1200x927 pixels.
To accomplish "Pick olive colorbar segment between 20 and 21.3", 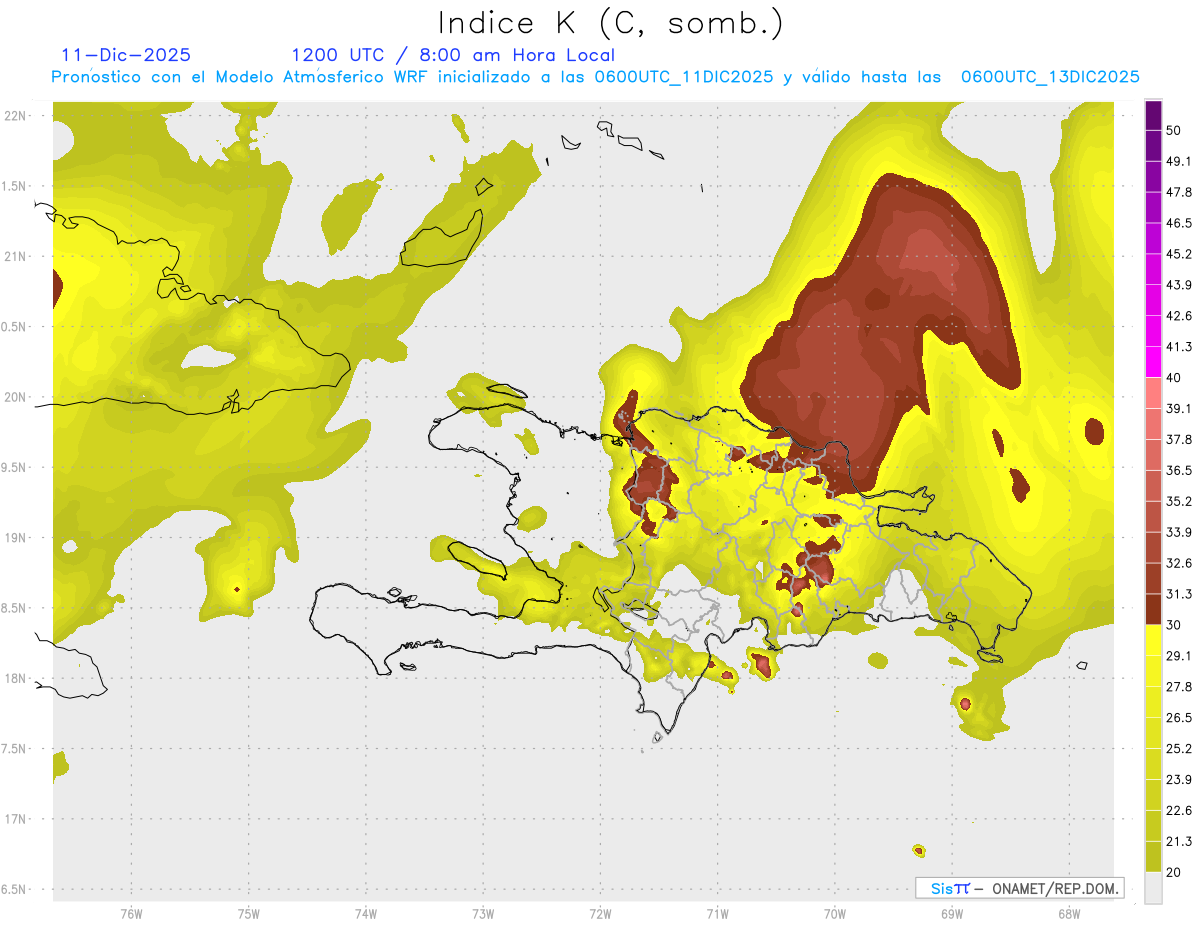I will 1153,857.
